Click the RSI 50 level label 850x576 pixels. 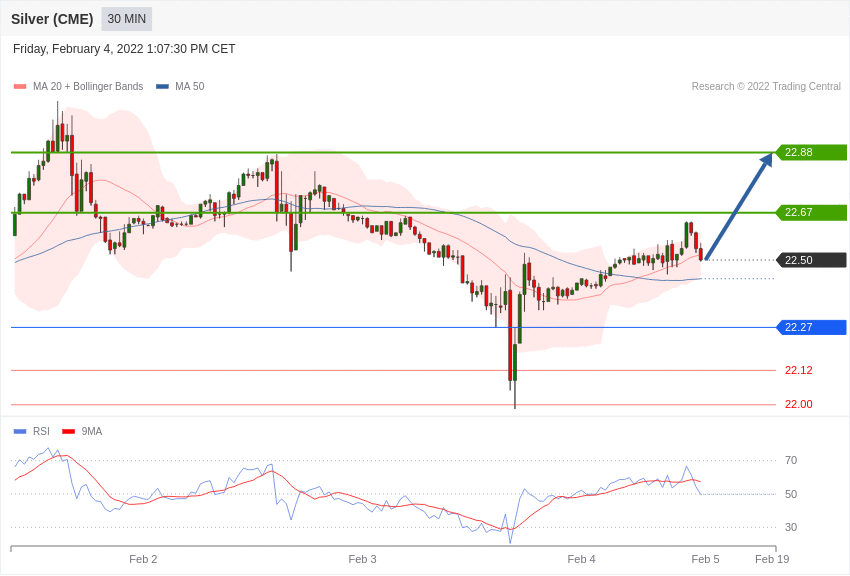791,494
